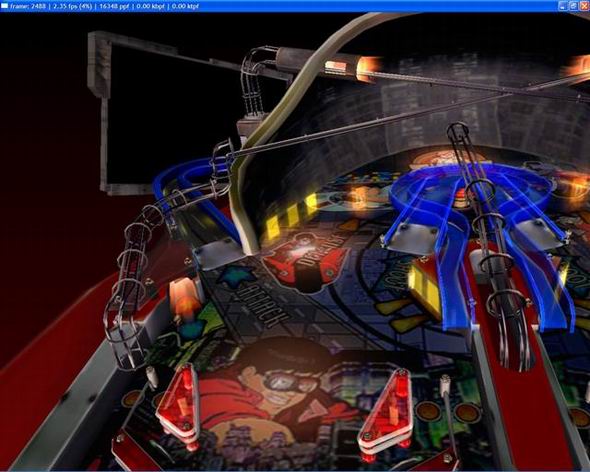Click the "0.00 ktpf" title text
This screenshot has height=472, width=590.
(185, 6)
